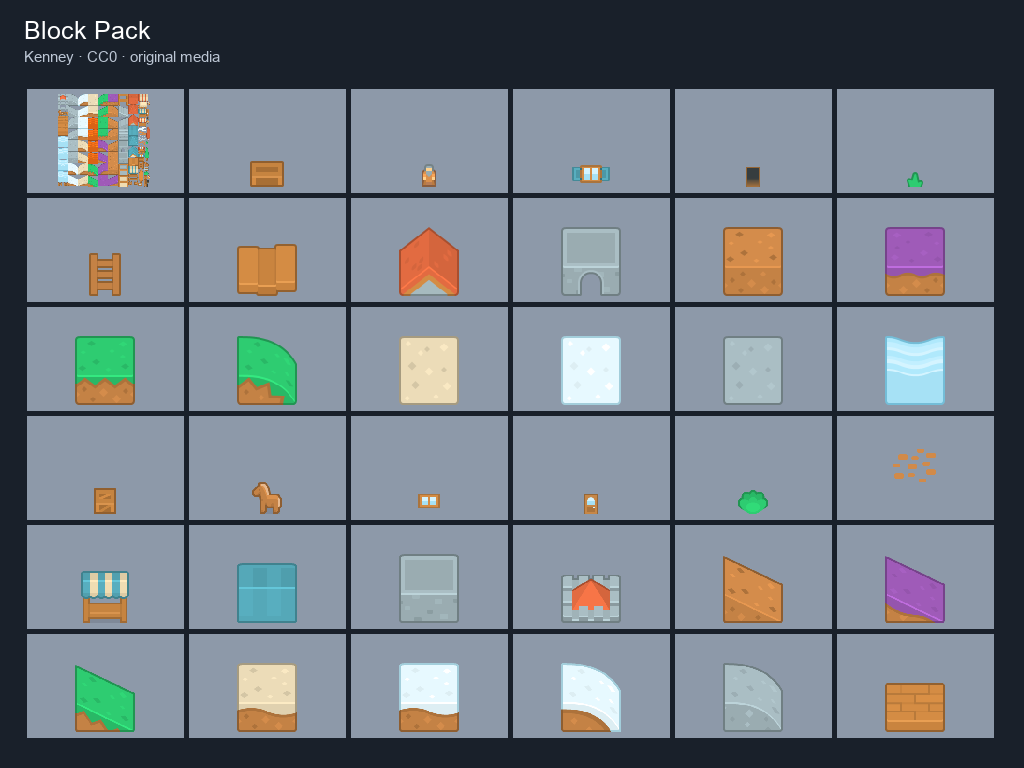Select the wooden drawer cabinet tile
The width and height of the screenshot is (1024, 768).
pos(267,174)
